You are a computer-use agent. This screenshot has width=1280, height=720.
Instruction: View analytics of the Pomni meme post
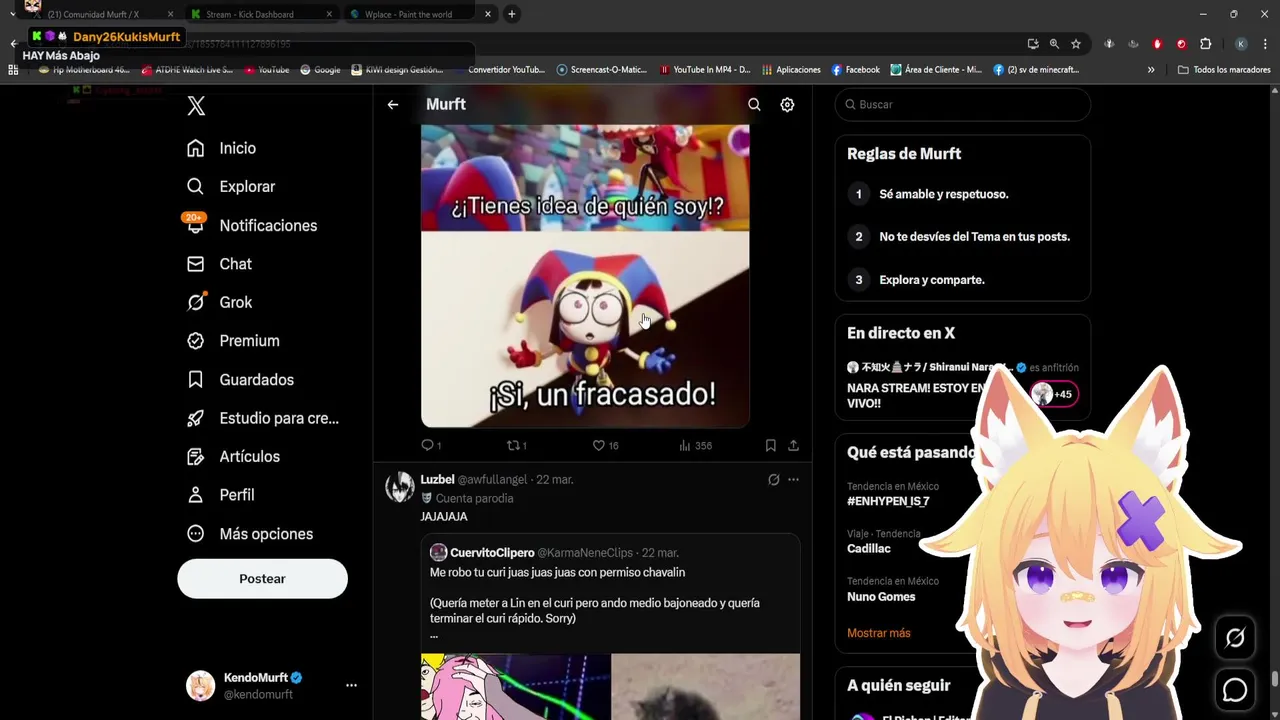(x=695, y=445)
